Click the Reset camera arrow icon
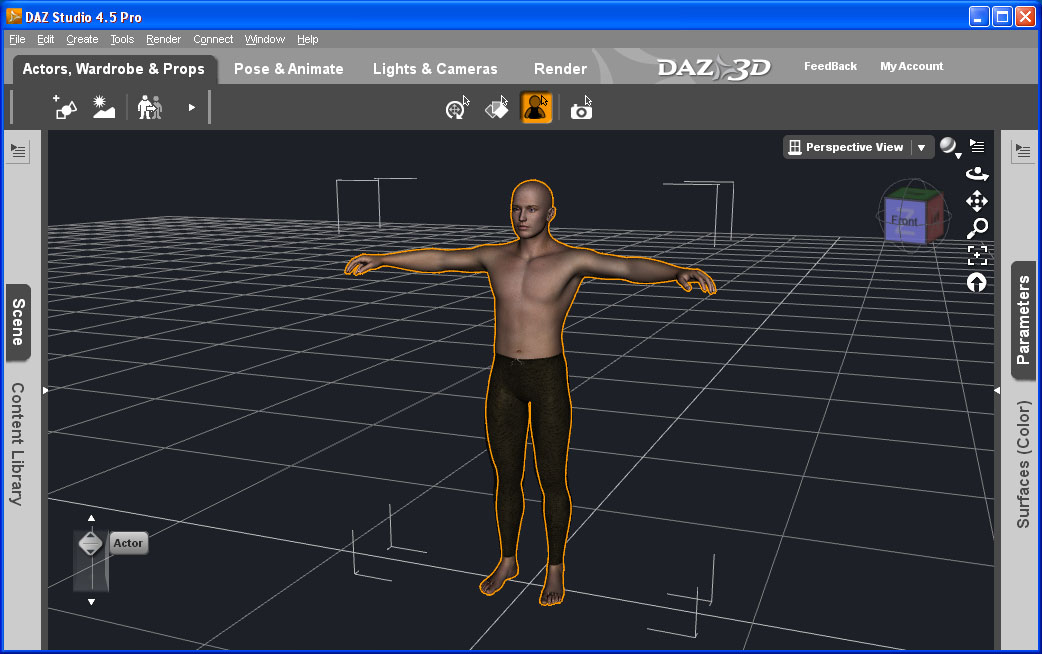1042x654 pixels. pos(977,283)
